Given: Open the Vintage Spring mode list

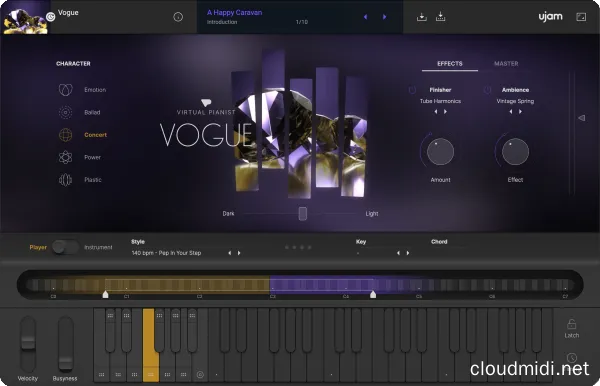Looking at the screenshot, I should tap(515, 101).
